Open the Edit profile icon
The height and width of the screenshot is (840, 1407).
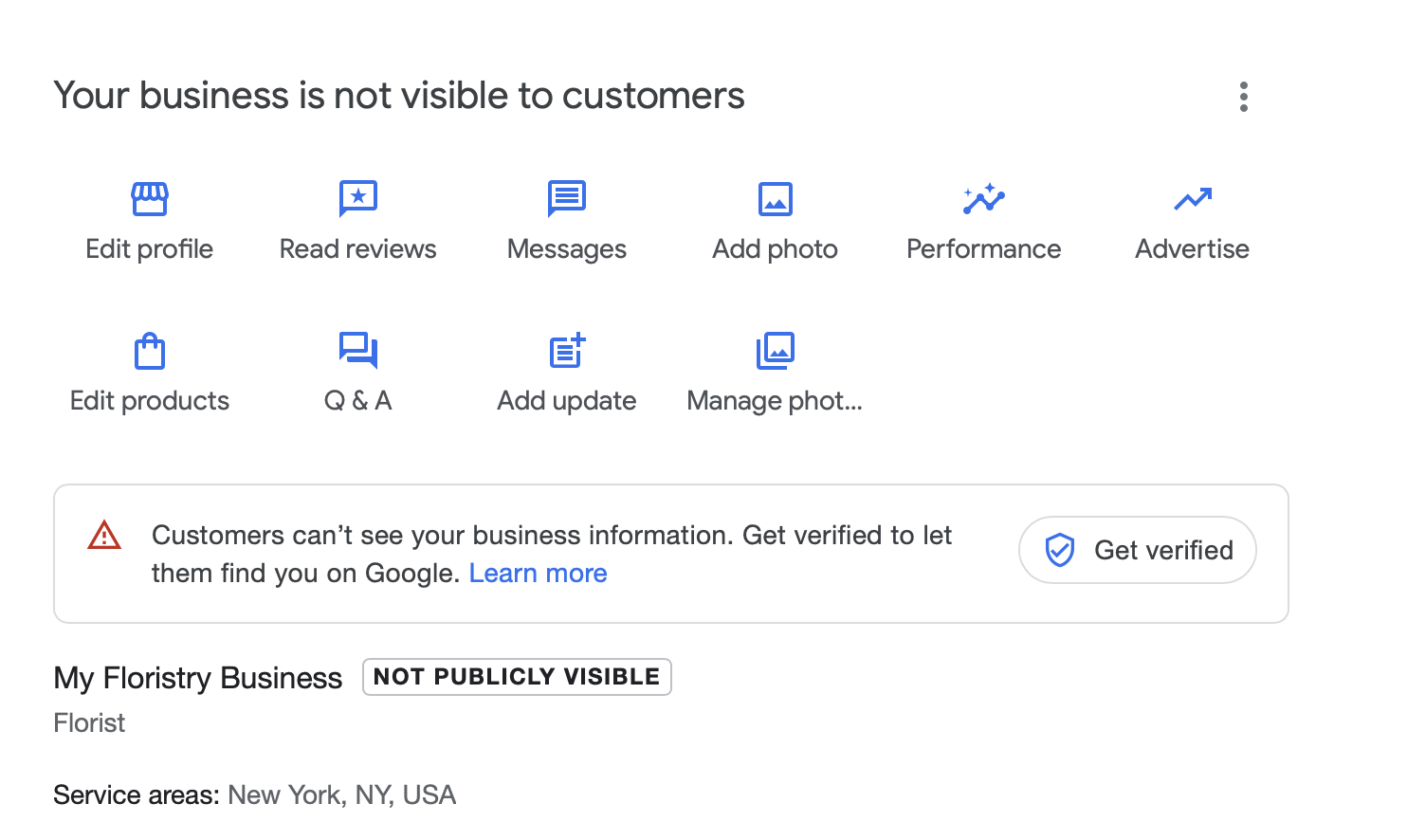tap(149, 199)
